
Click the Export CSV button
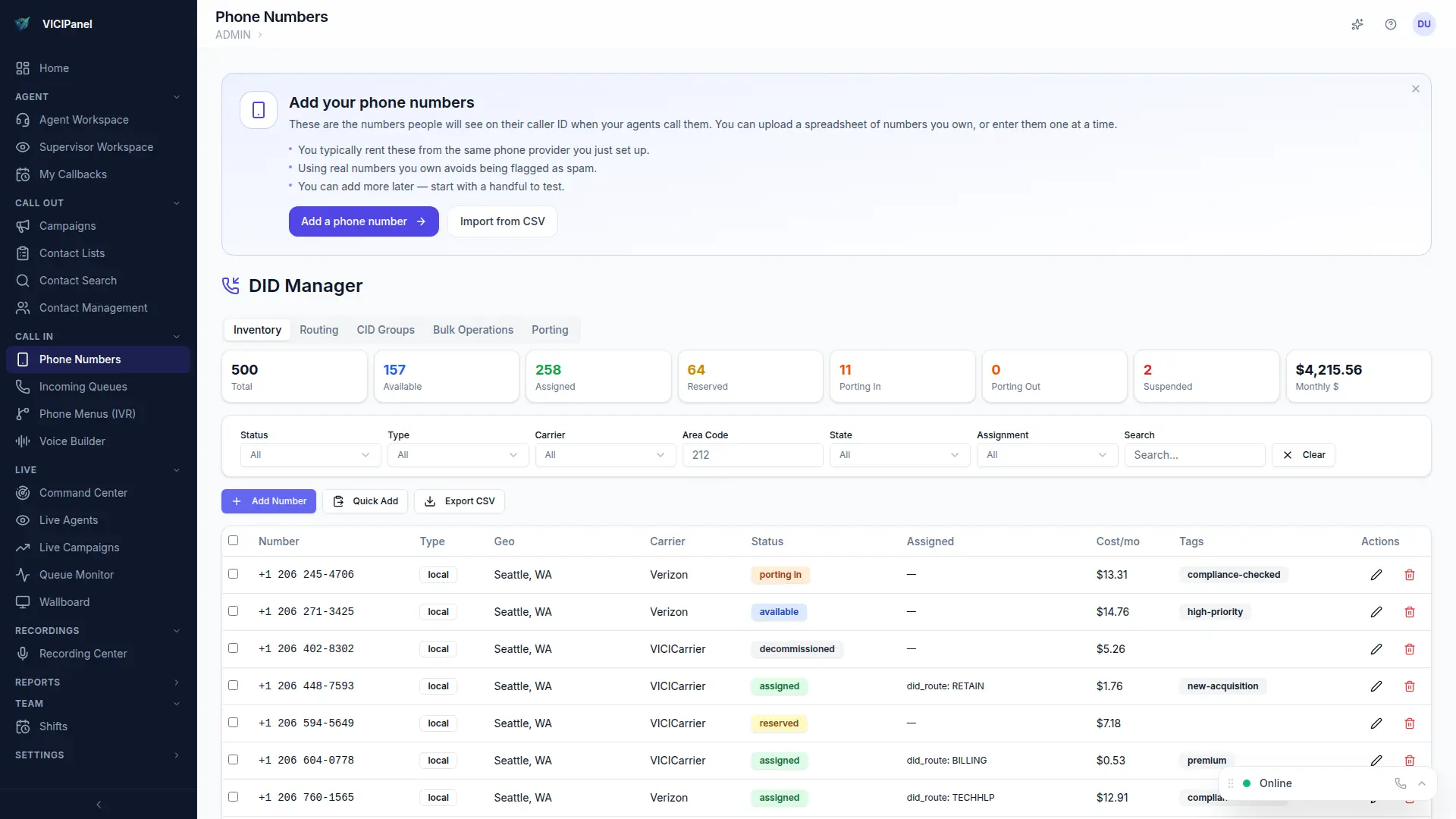460,501
